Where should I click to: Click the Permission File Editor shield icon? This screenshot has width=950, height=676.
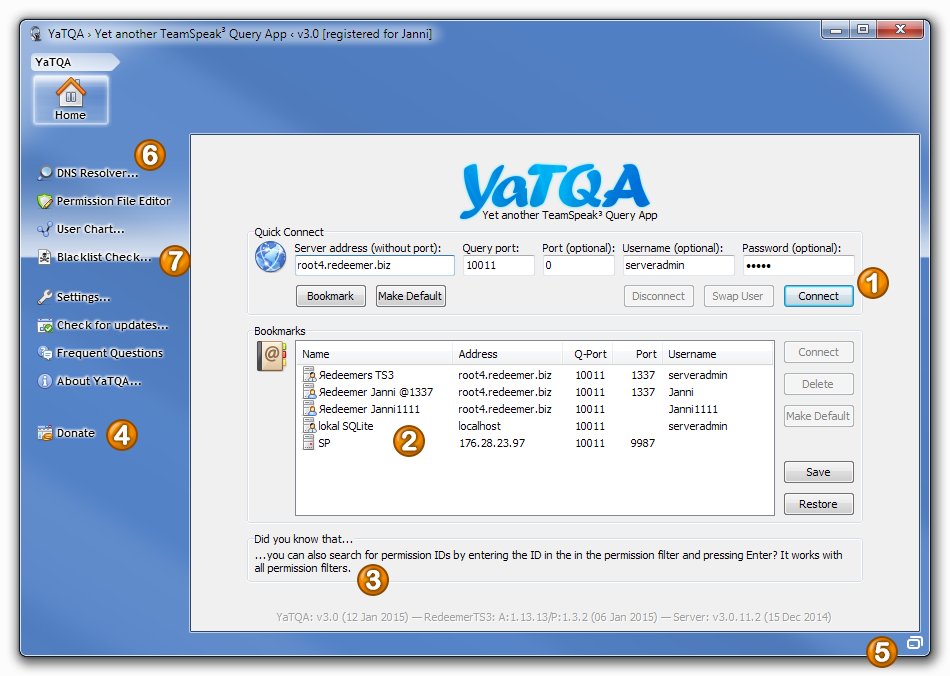click(x=45, y=201)
